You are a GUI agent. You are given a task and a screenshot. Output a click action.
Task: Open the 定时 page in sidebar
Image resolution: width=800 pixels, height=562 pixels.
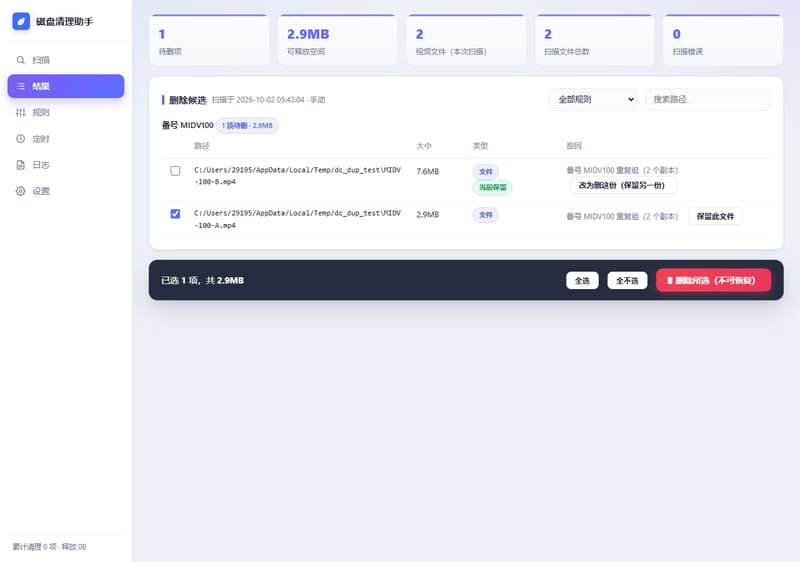tap(66, 139)
